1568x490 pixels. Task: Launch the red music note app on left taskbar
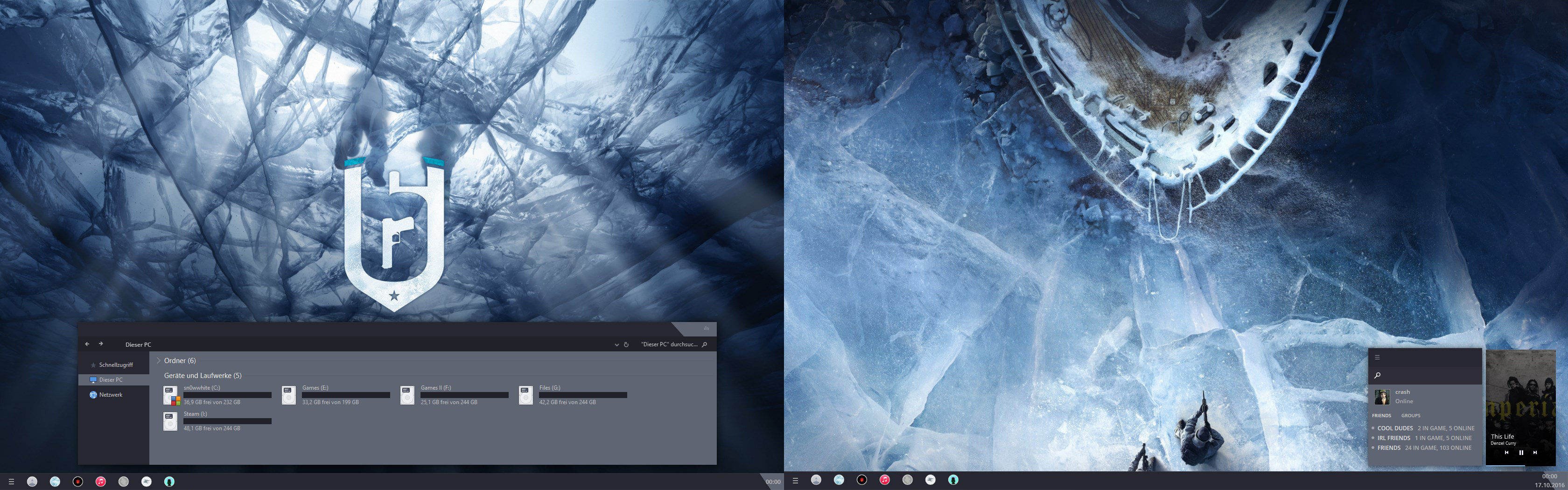tap(100, 482)
